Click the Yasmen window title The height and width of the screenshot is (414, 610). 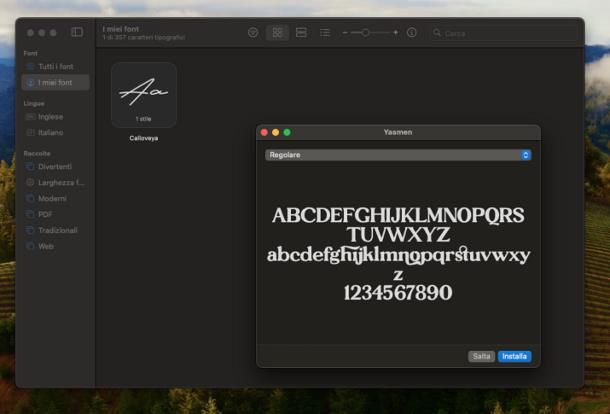click(x=398, y=132)
